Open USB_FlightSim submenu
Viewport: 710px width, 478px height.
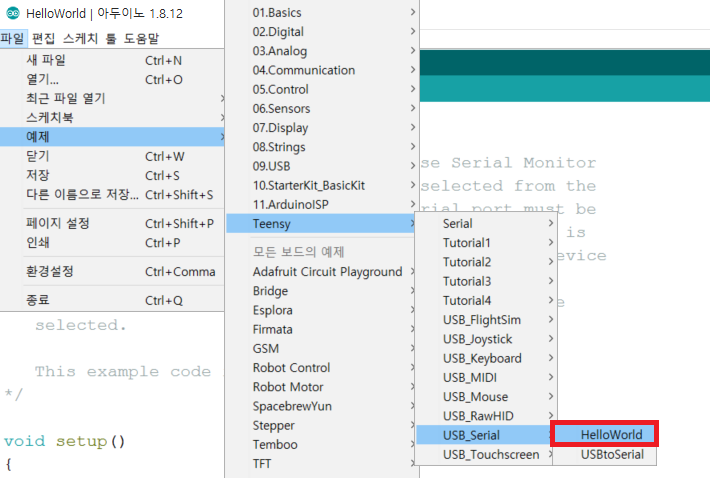click(x=486, y=320)
